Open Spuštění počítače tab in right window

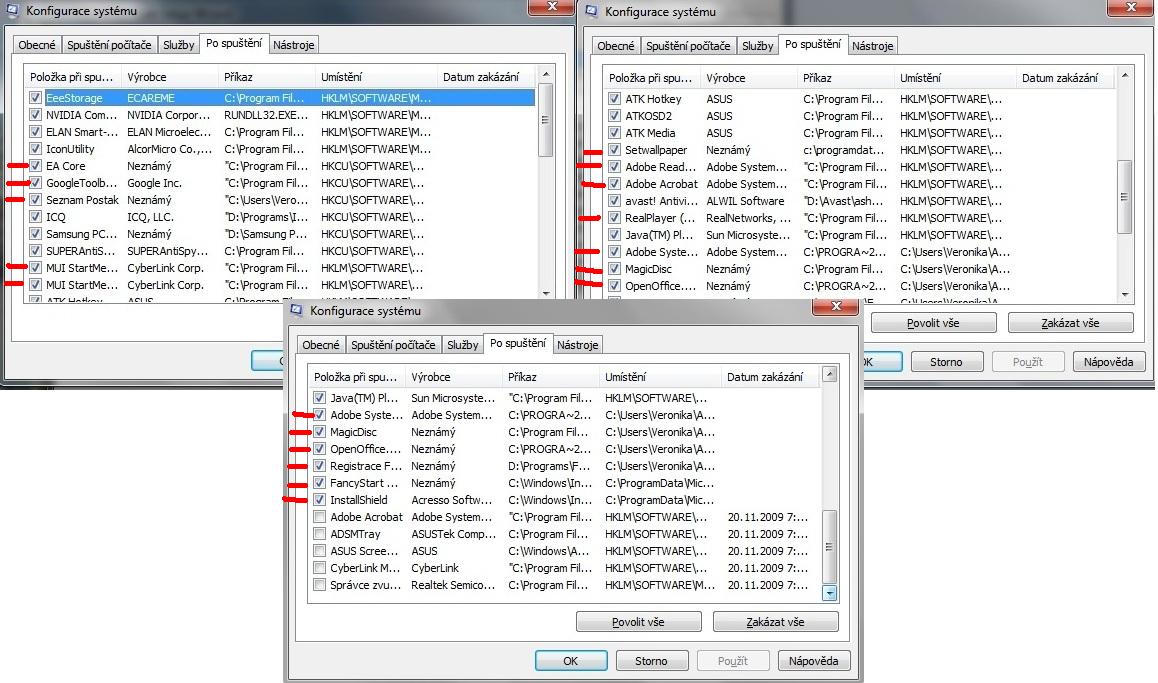tap(688, 45)
